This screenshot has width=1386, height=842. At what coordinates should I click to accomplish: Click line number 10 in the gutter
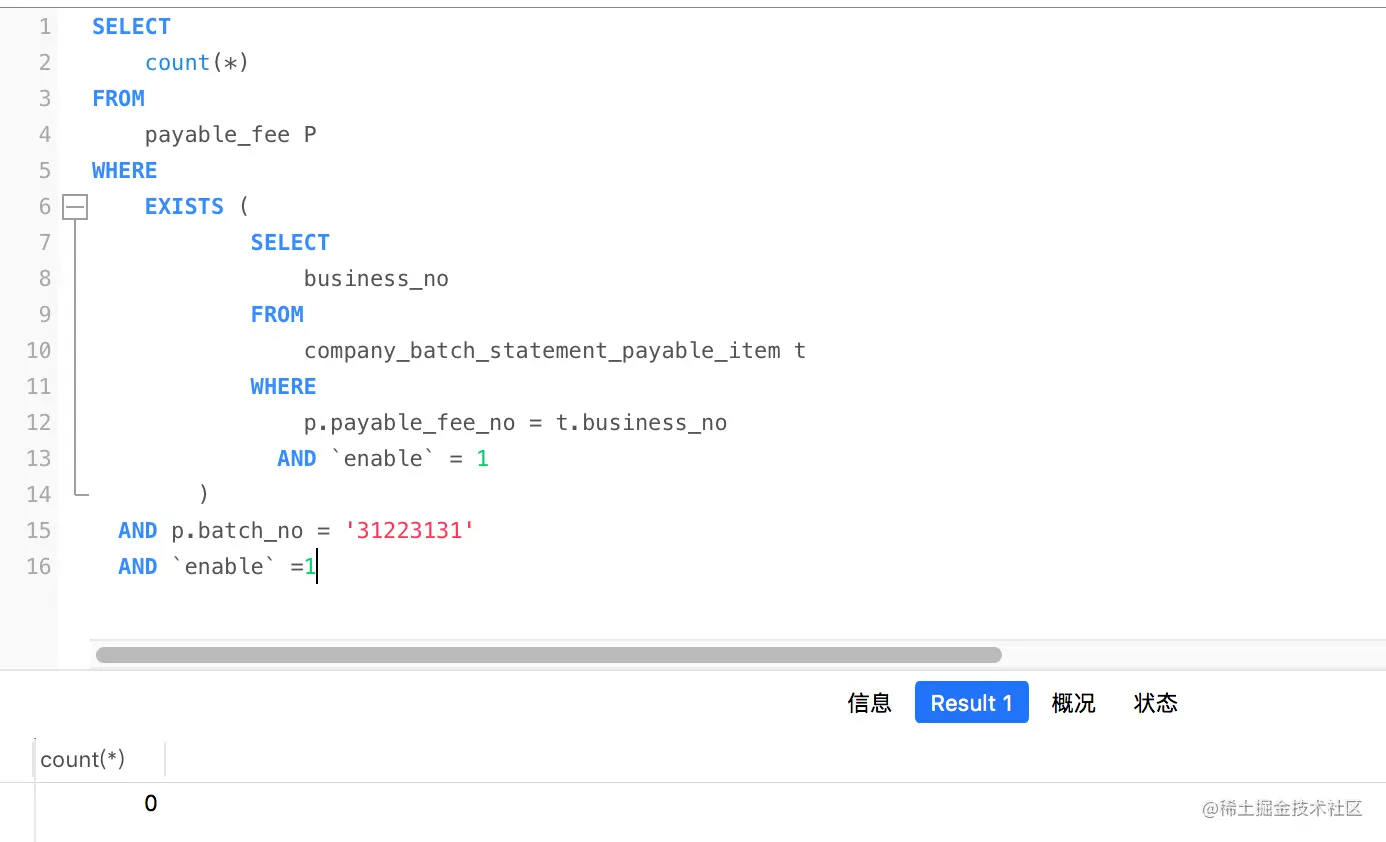[38, 350]
